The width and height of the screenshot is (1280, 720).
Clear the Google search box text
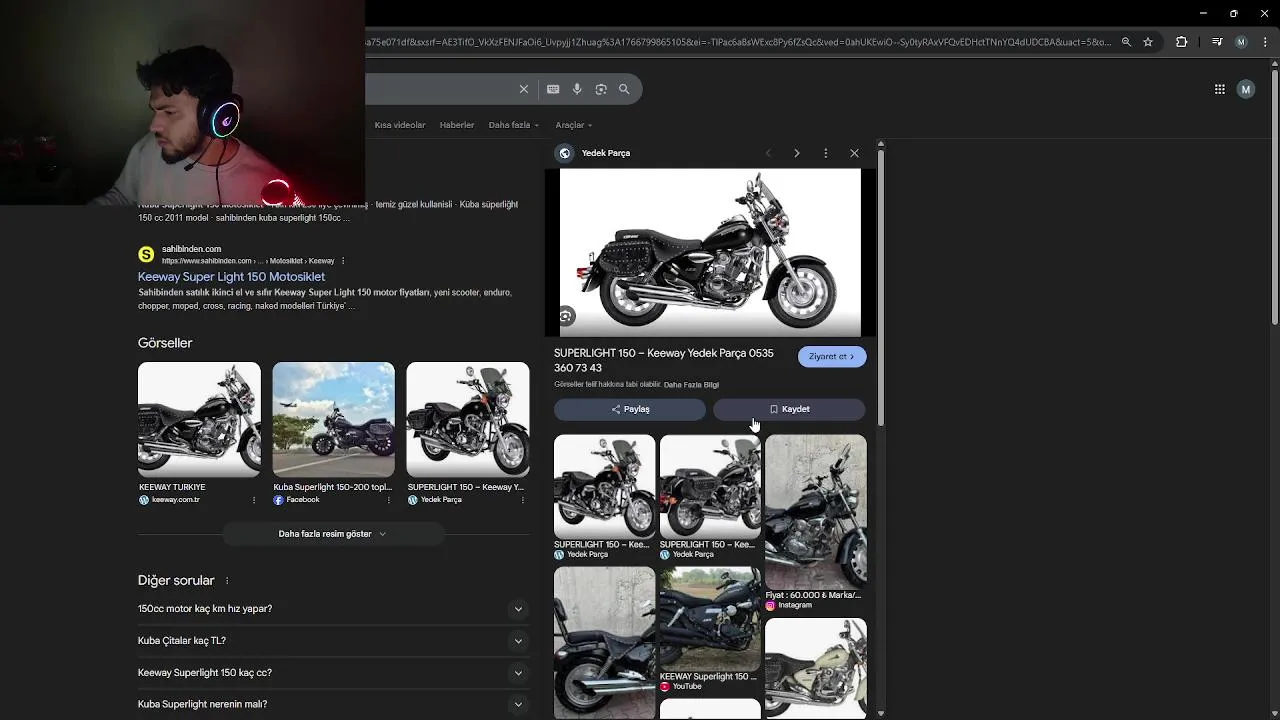[x=523, y=89]
